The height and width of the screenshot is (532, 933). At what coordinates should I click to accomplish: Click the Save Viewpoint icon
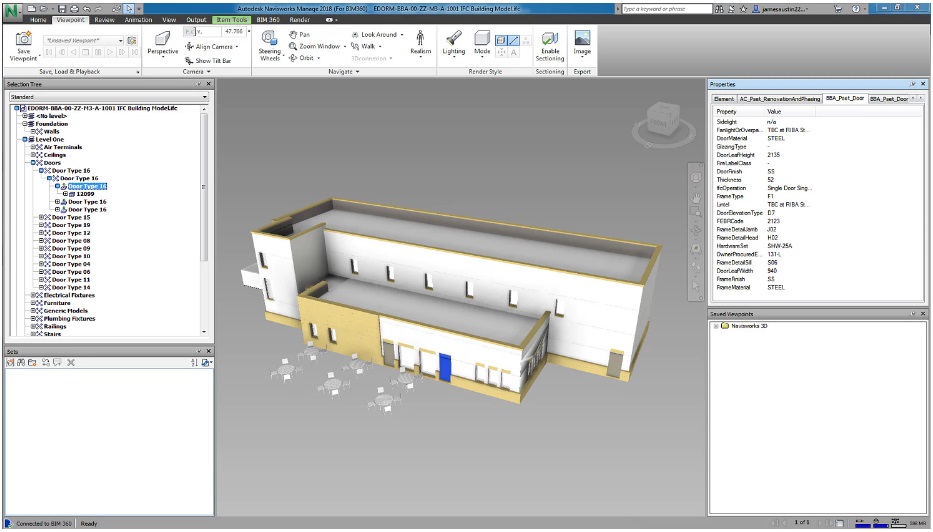click(23, 43)
